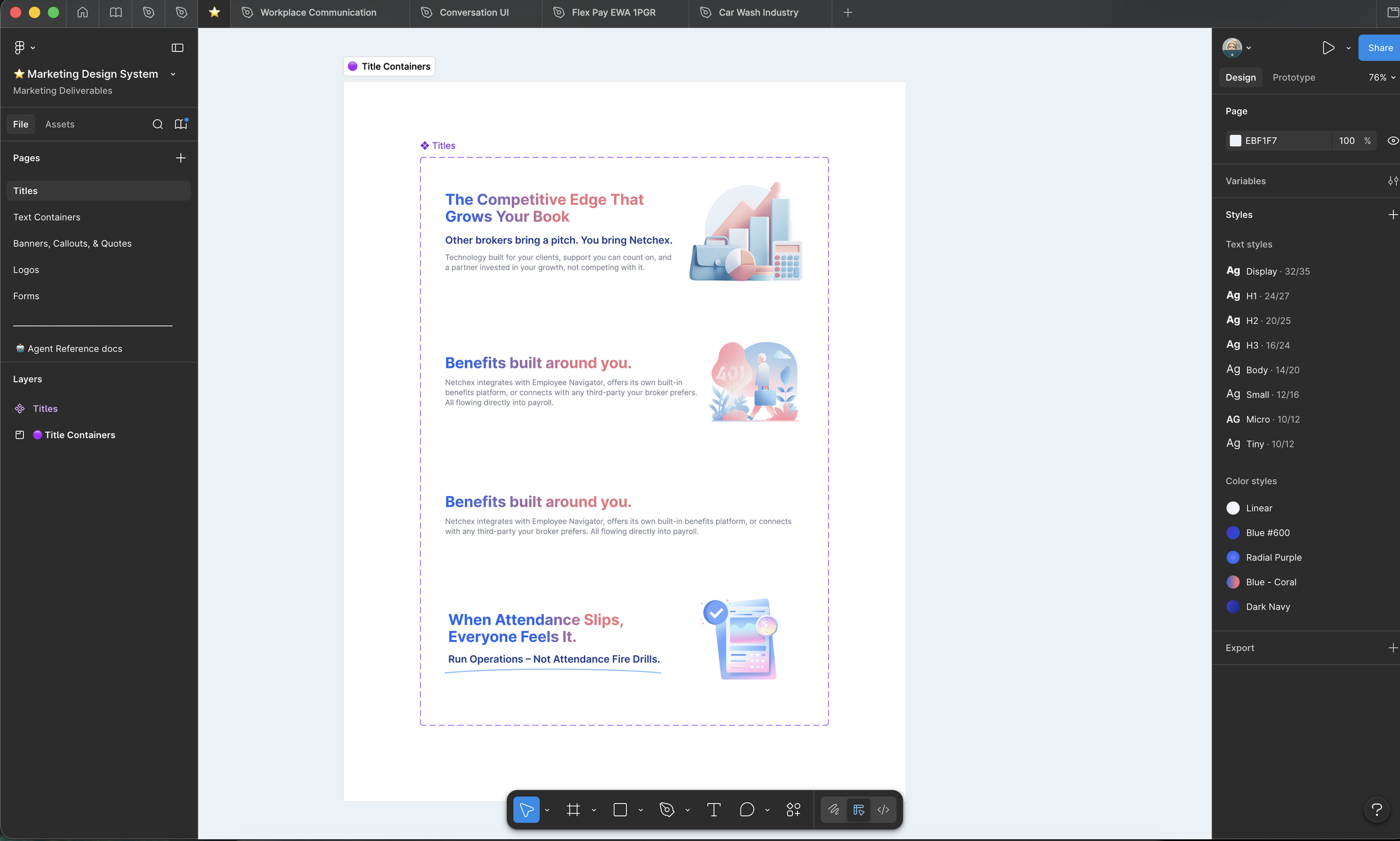This screenshot has width=1400, height=841.
Task: Open the Text Containers page
Action: [x=46, y=217]
